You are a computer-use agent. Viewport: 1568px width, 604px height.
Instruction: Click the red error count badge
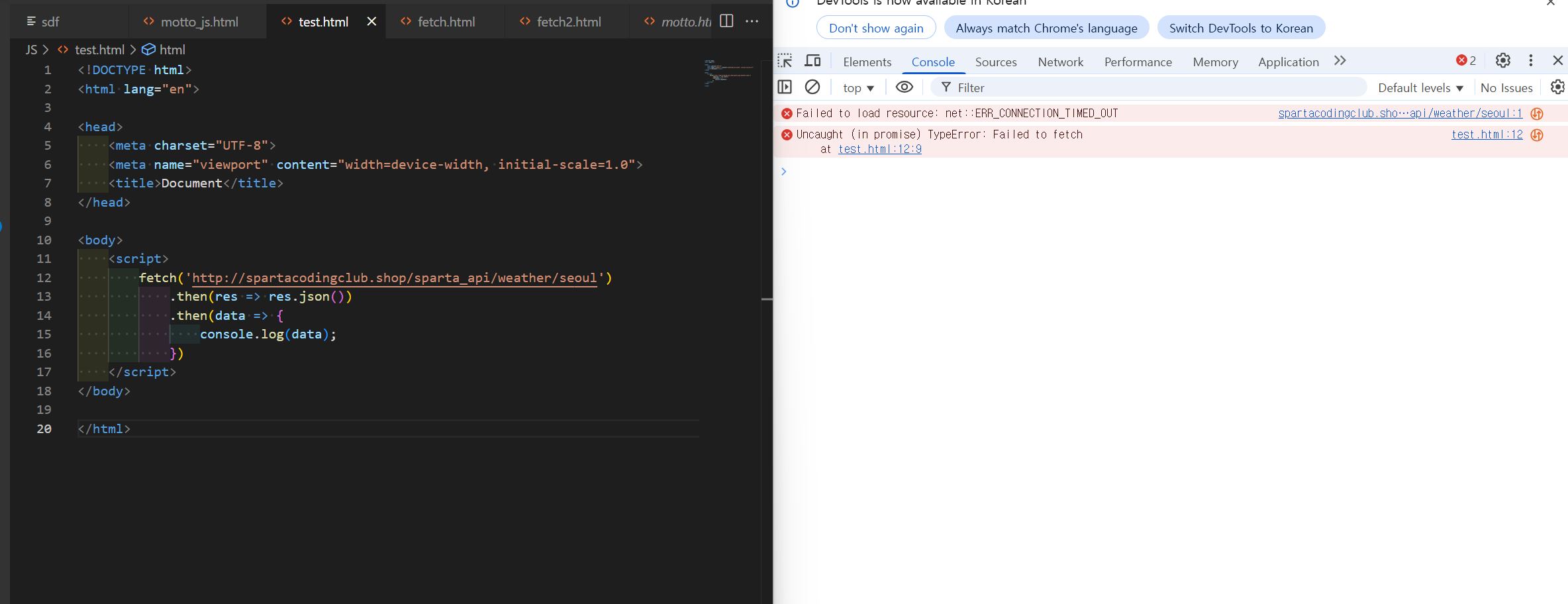1466,61
